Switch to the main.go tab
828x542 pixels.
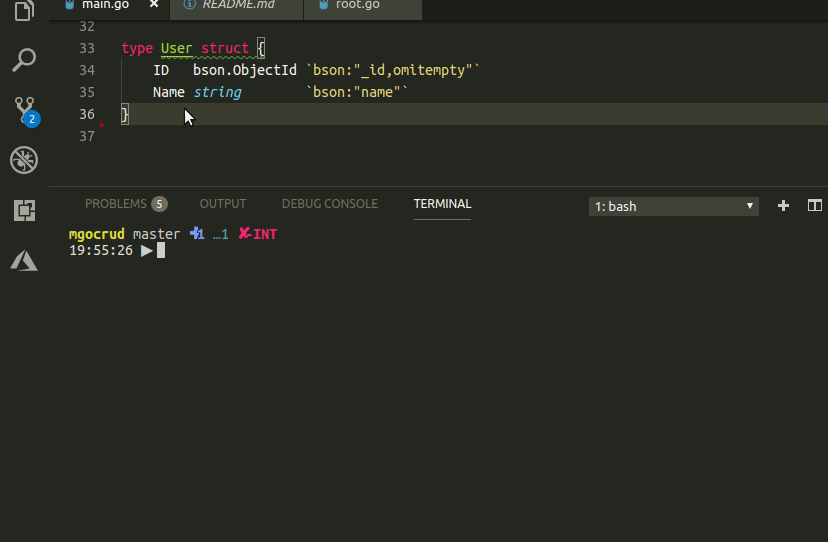point(105,5)
